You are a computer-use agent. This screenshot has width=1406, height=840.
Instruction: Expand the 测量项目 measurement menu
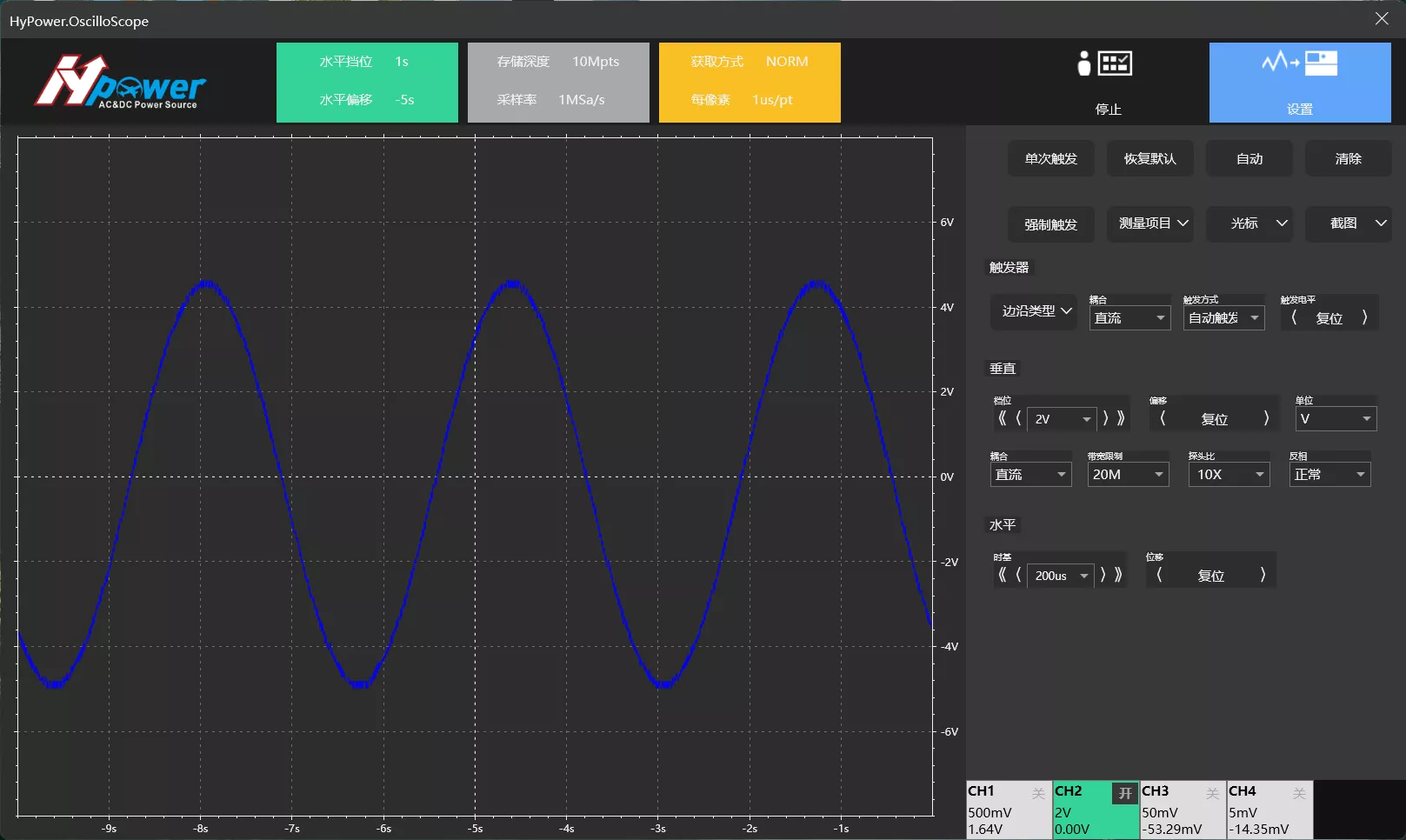coord(1150,223)
